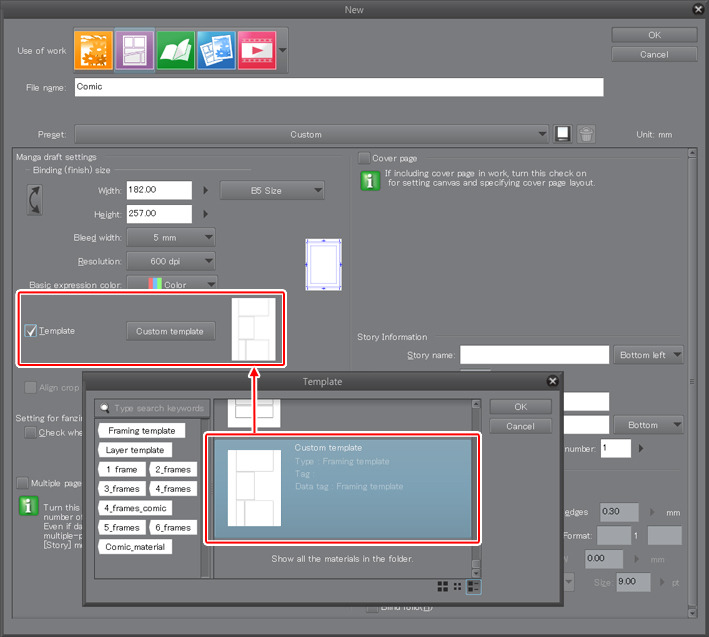Click the save preset icon
Screen dimensions: 709x637
[x=562, y=134]
